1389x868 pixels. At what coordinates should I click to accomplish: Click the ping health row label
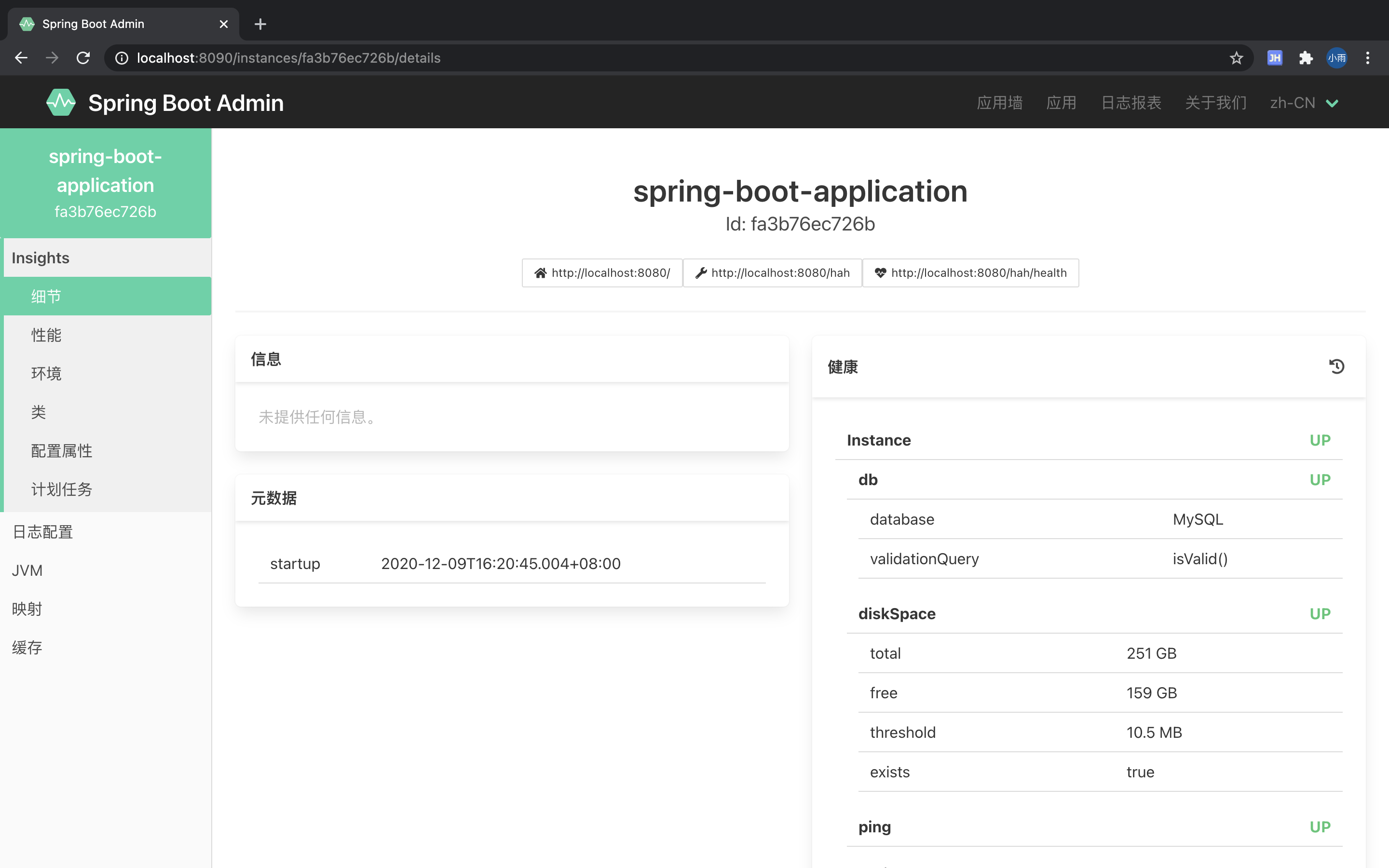point(875,827)
